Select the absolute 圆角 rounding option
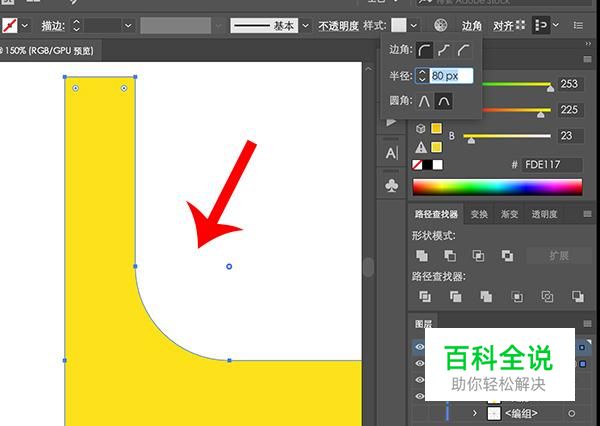Image resolution: width=600 pixels, height=426 pixels. (x=424, y=101)
